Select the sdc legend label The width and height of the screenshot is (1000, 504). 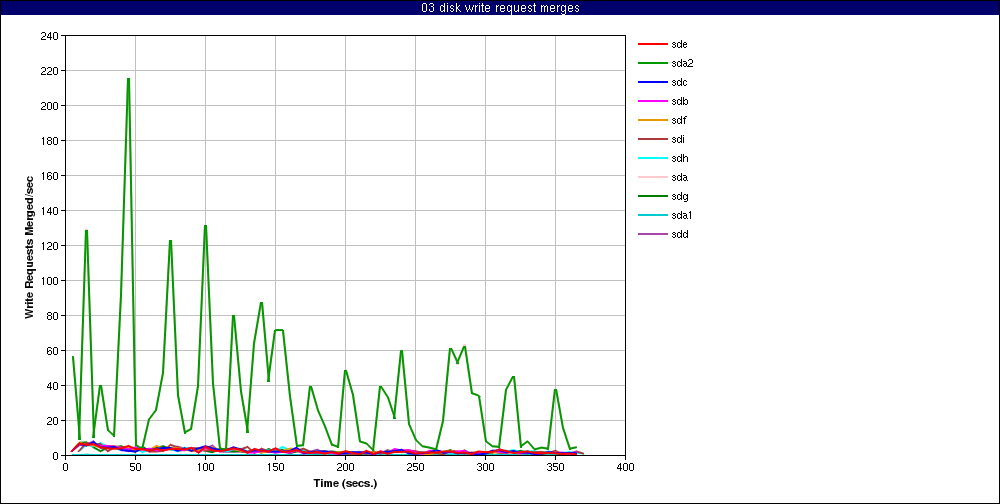click(x=679, y=82)
